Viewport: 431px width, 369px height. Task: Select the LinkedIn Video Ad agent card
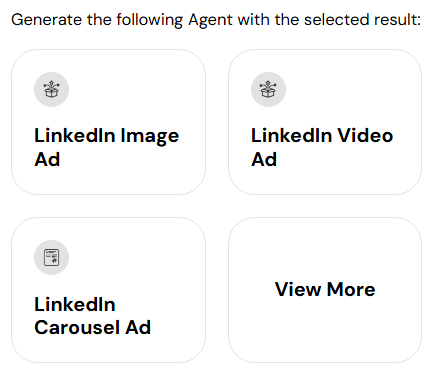325,122
